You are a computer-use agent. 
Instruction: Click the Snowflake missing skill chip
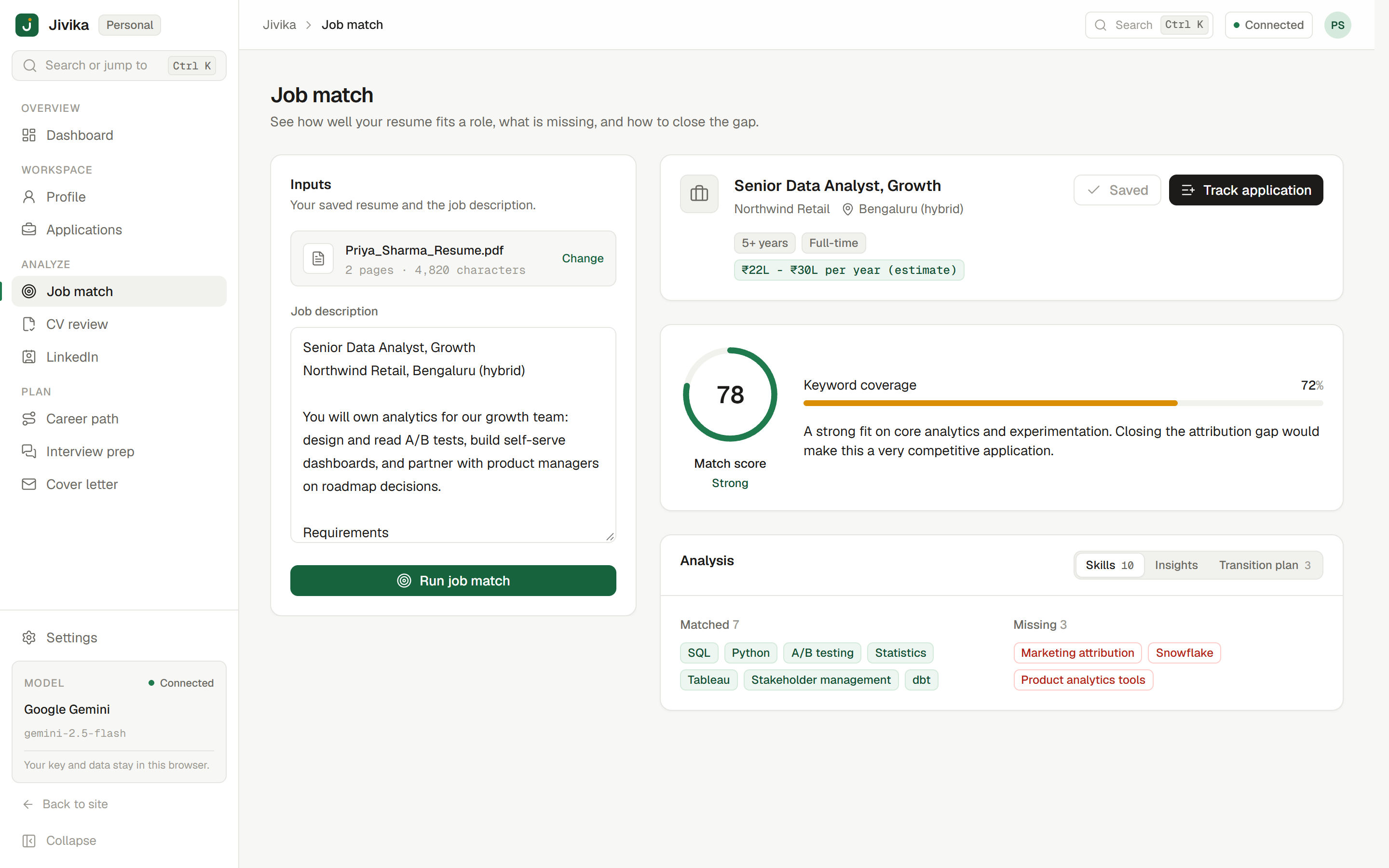coord(1184,653)
